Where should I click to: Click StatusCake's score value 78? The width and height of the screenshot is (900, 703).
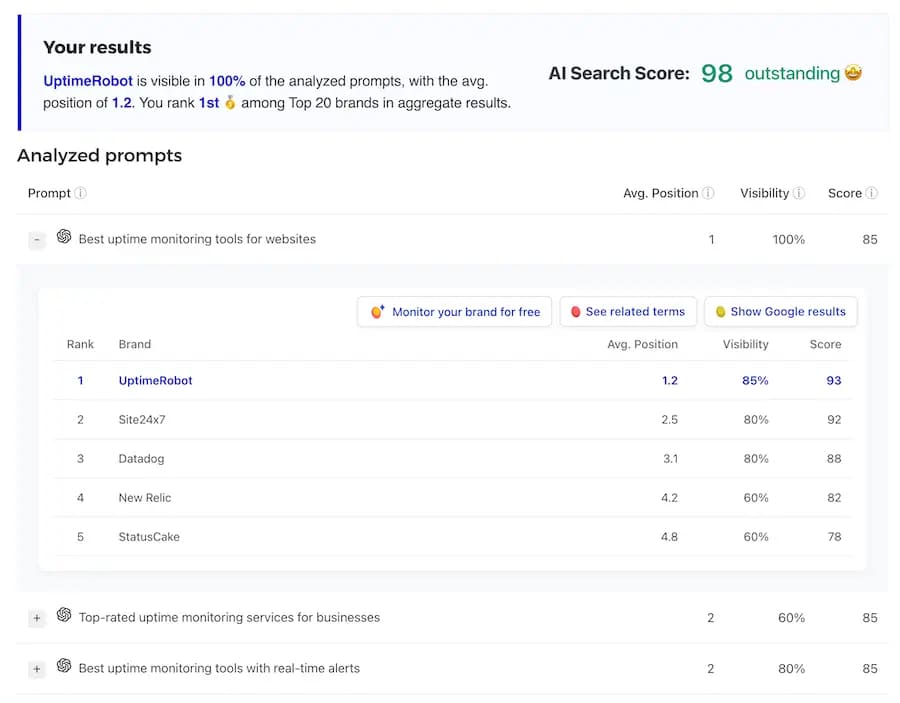tap(834, 537)
